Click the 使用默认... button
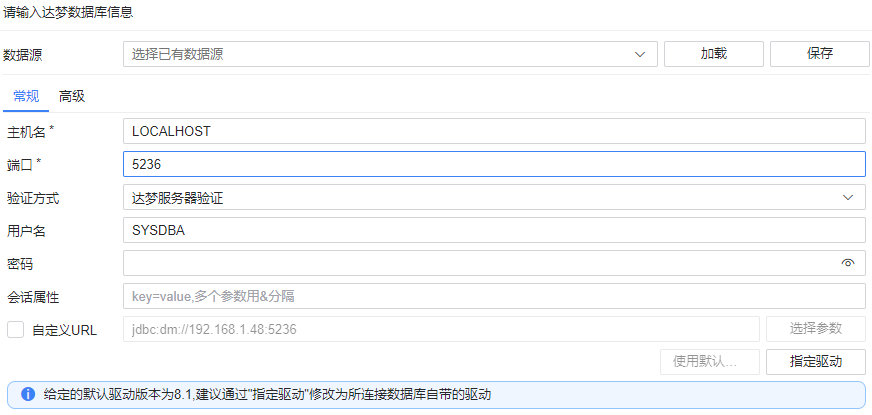The image size is (872, 415). click(710, 362)
